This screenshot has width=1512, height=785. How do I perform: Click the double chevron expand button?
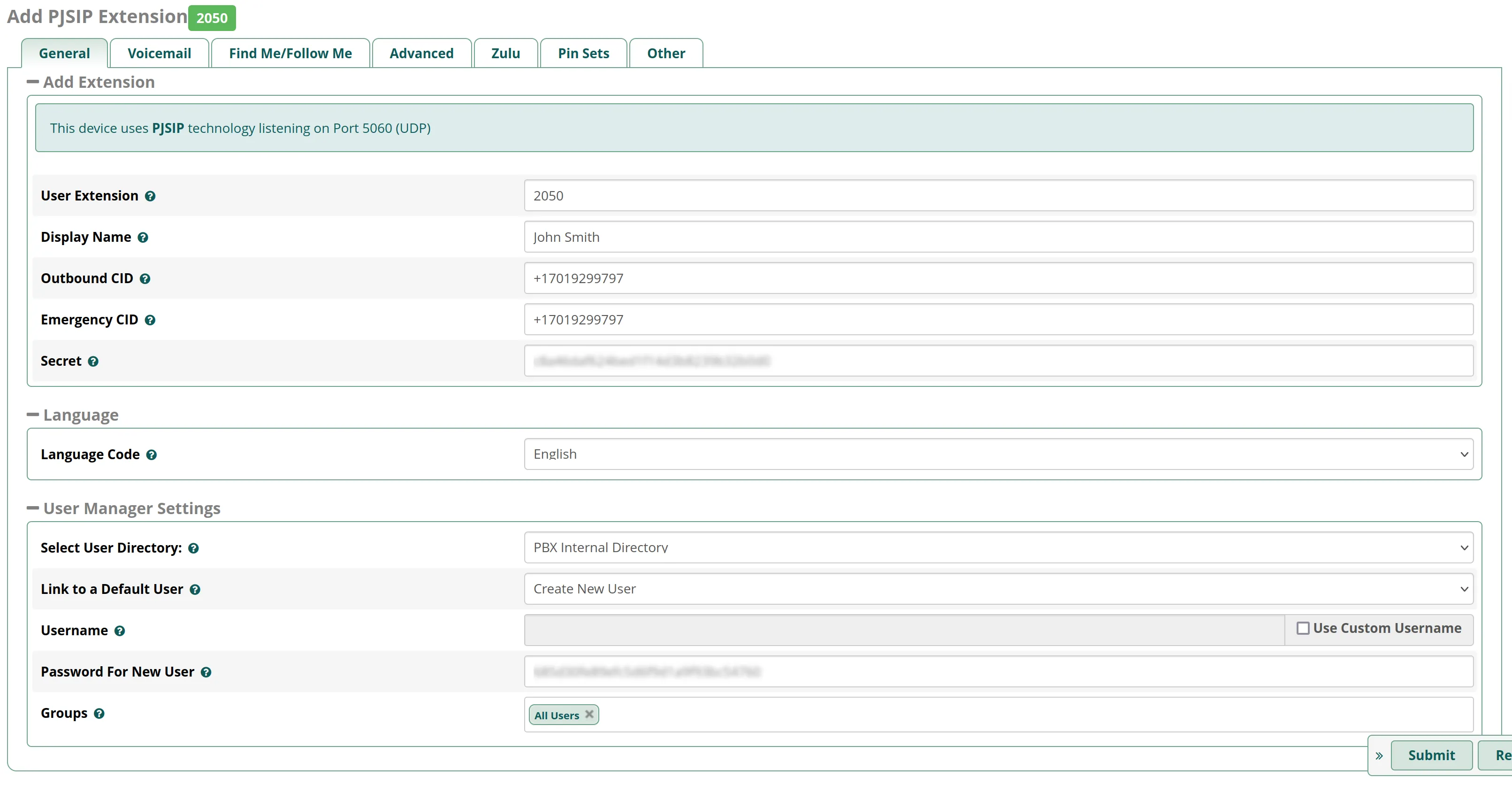pyautogui.click(x=1379, y=755)
